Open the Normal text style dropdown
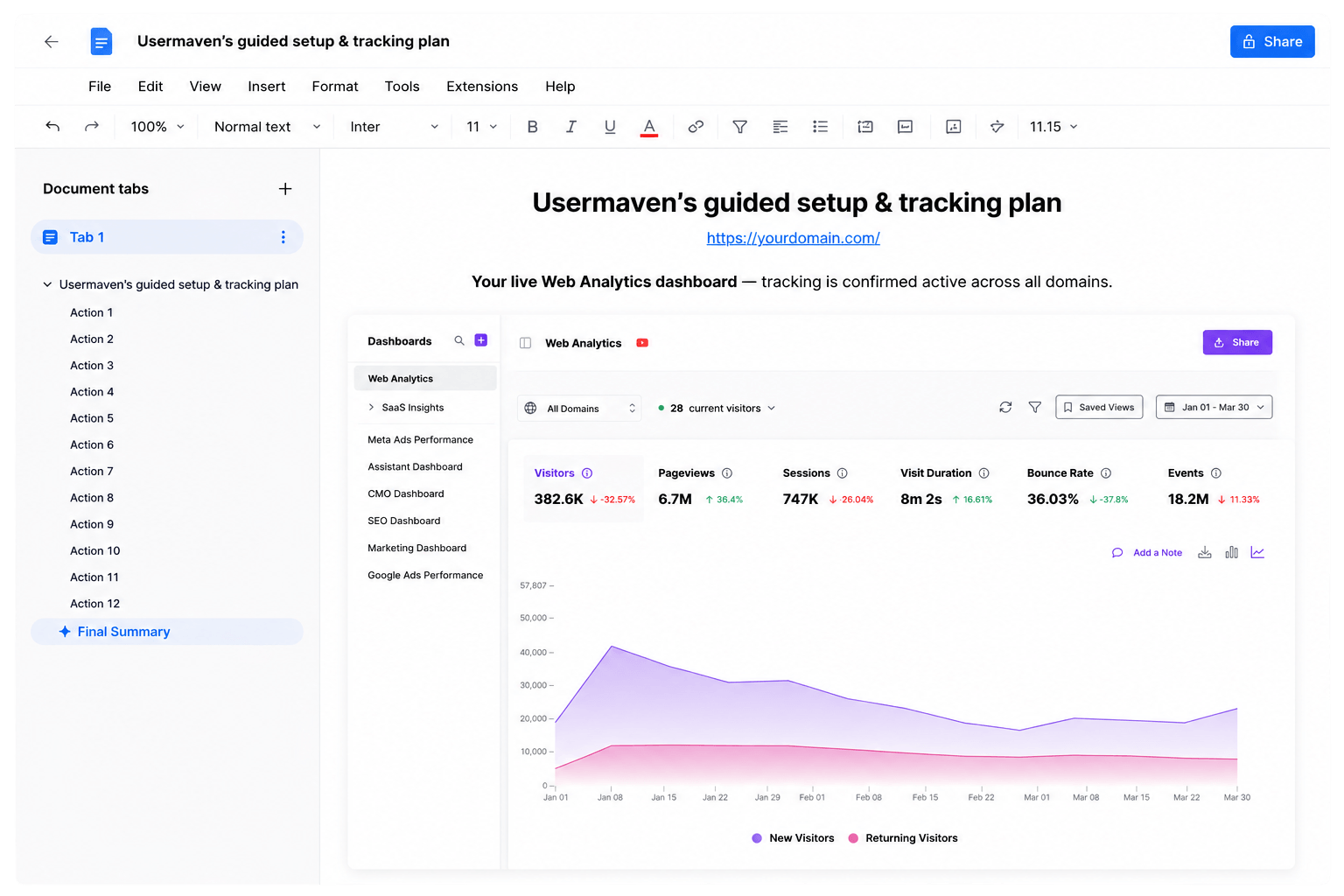The height and width of the screenshot is (896, 1344). pyautogui.click(x=267, y=127)
